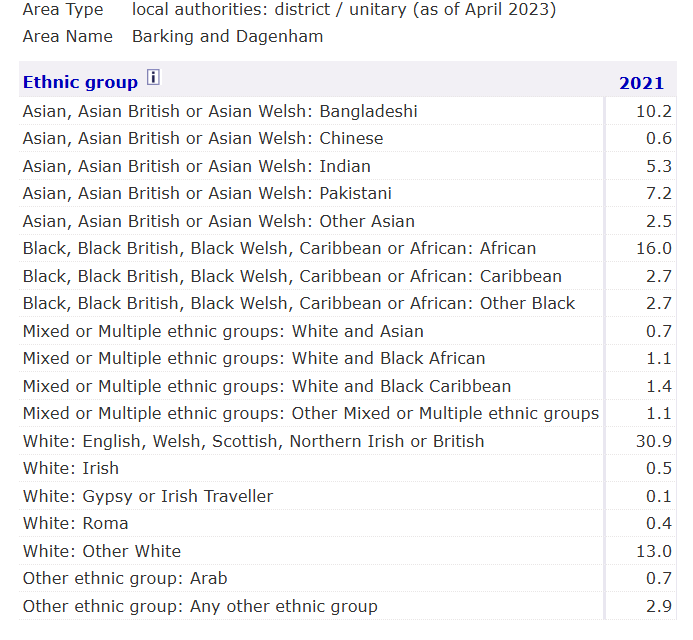Select the White and Black Caribbean row label
Viewport: 693px width, 640px height.
pos(267,387)
